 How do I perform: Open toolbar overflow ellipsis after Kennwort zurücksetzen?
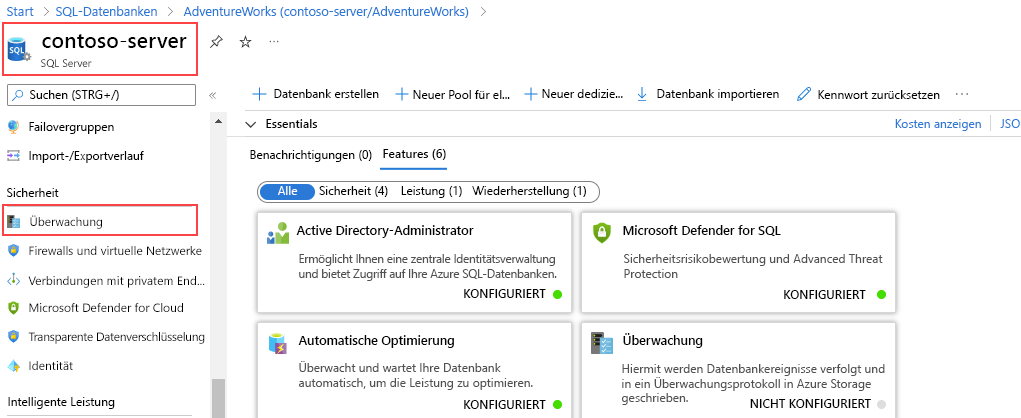(x=962, y=94)
